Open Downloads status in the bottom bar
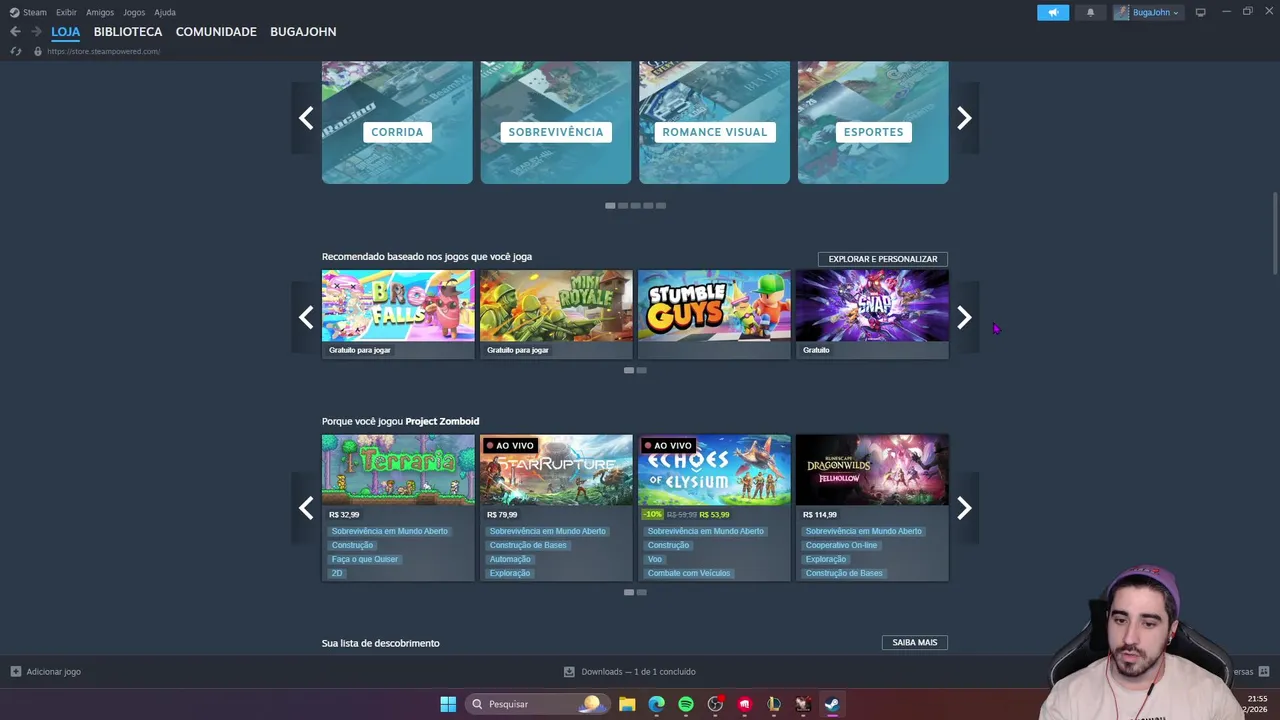Image resolution: width=1280 pixels, height=720 pixels. pos(630,672)
